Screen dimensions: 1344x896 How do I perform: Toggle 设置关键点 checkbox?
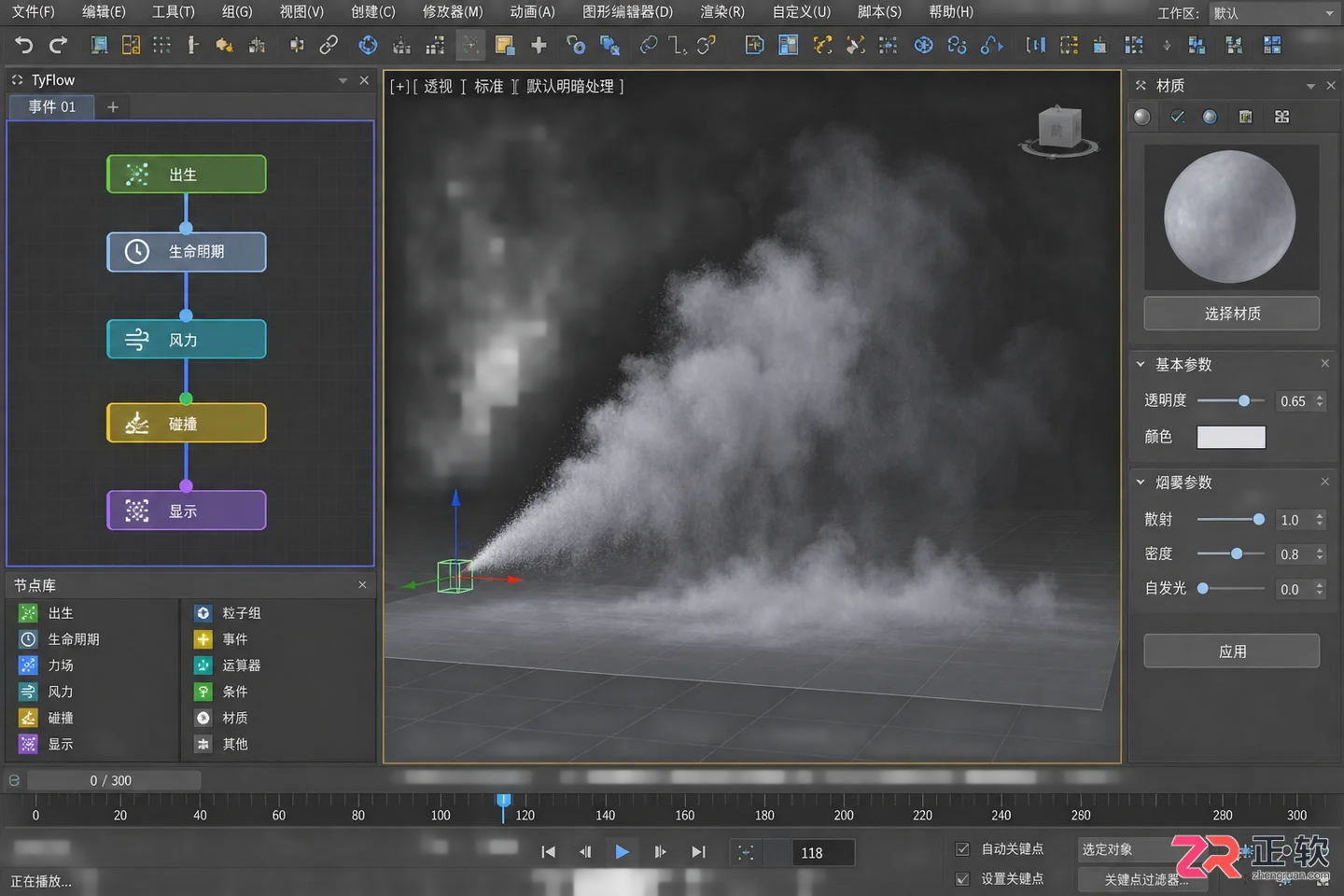click(962, 879)
